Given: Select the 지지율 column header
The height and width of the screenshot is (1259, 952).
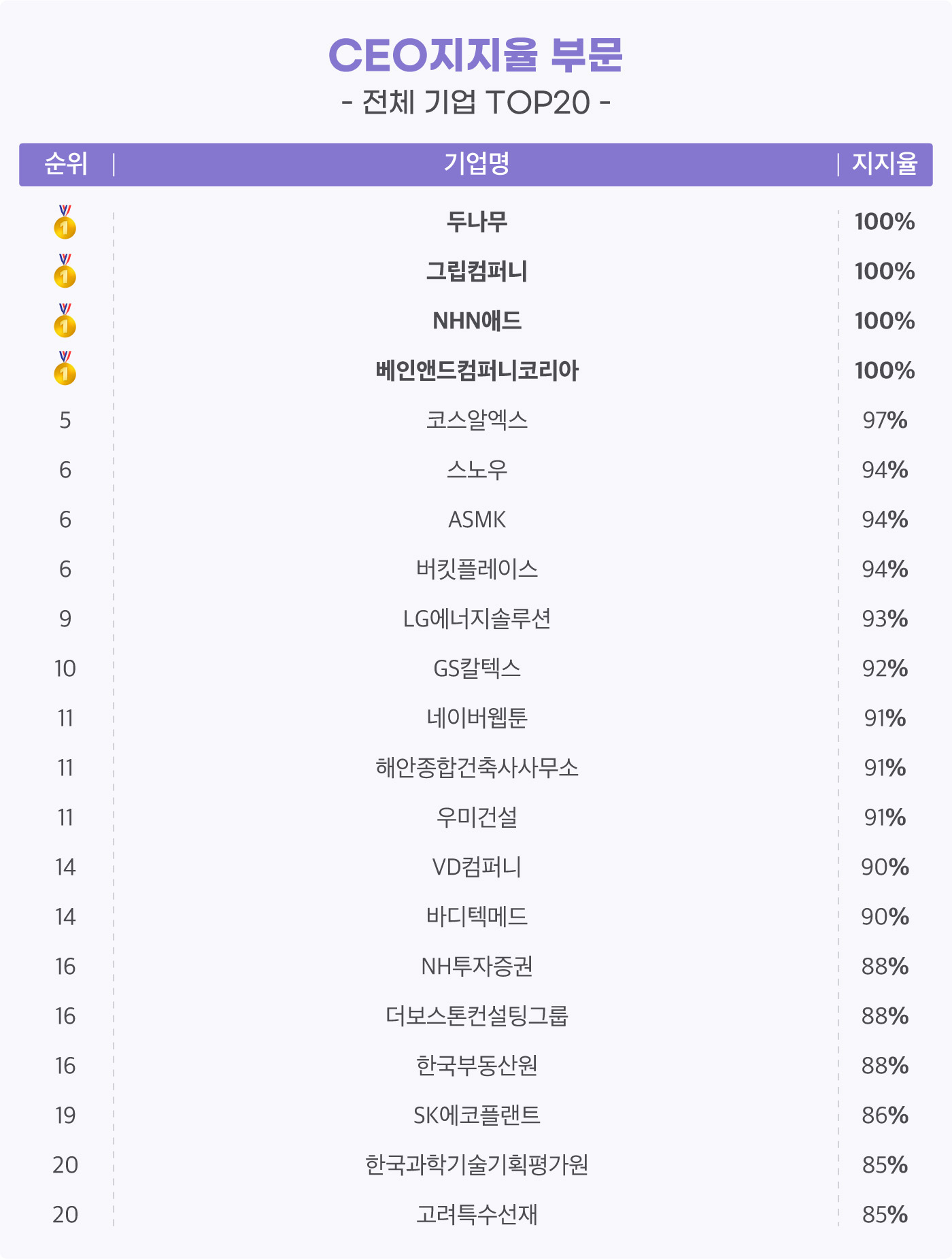Looking at the screenshot, I should (885, 164).
